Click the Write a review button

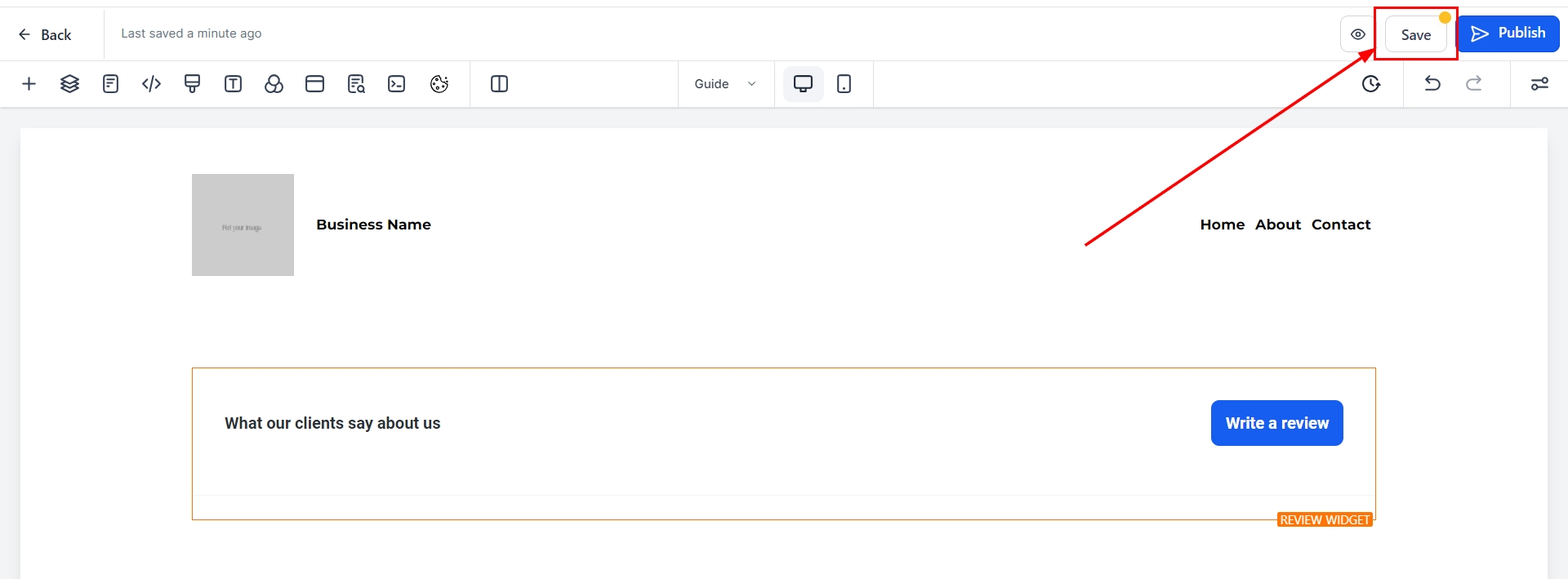pos(1277,423)
